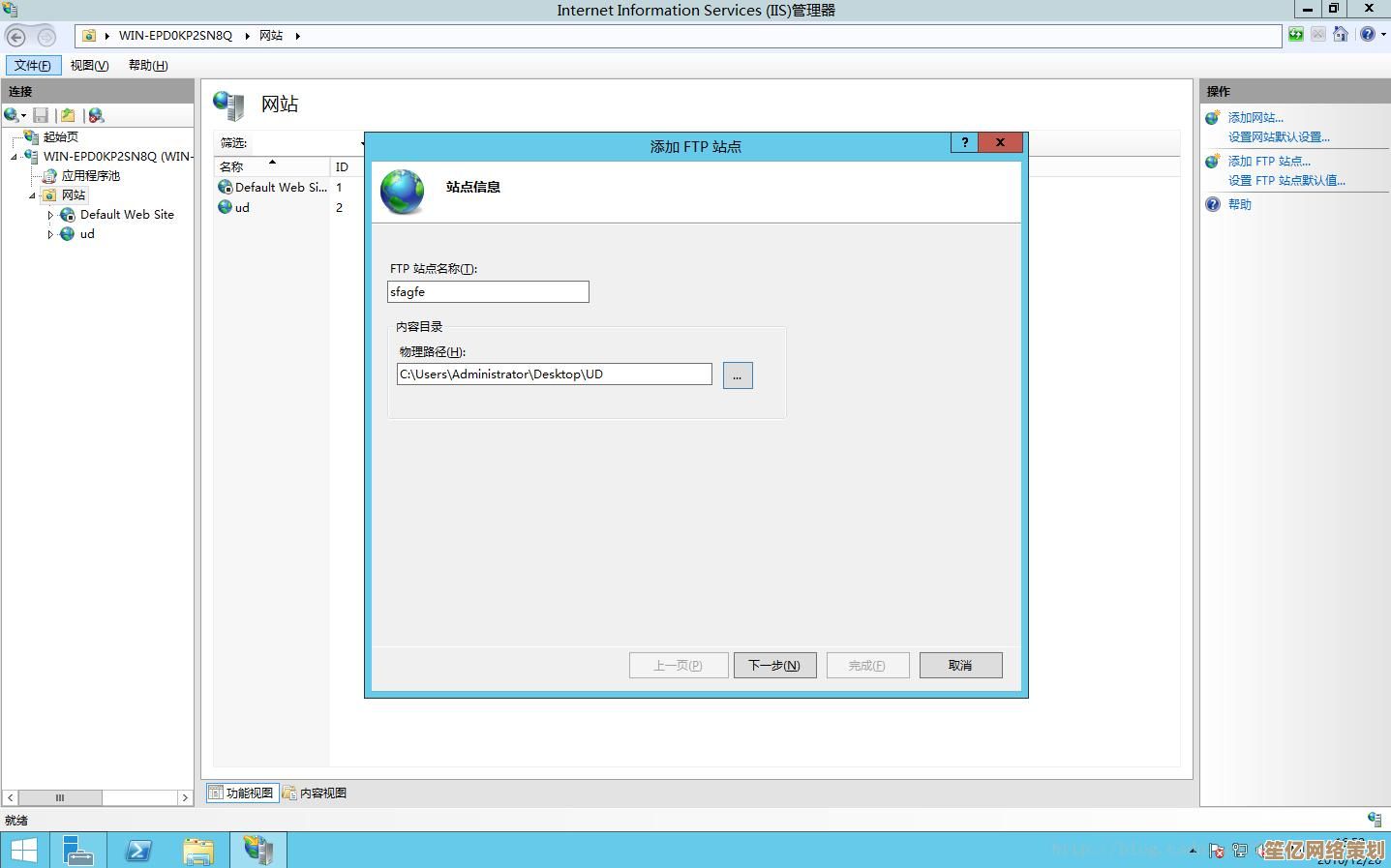Click the dialog's ? help button
1391x868 pixels.
pos(964,142)
